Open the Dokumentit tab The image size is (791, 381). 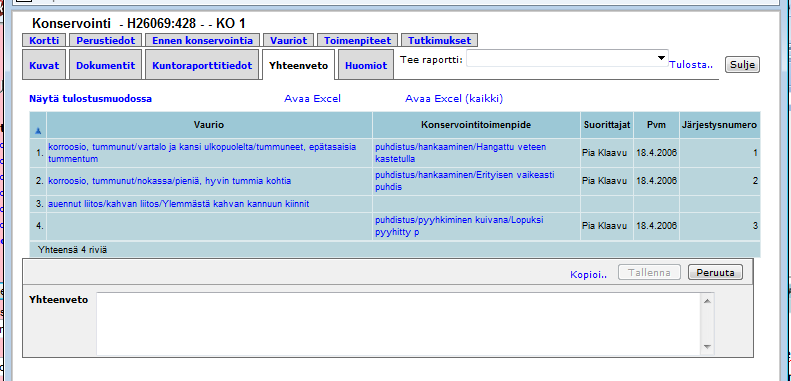105,65
